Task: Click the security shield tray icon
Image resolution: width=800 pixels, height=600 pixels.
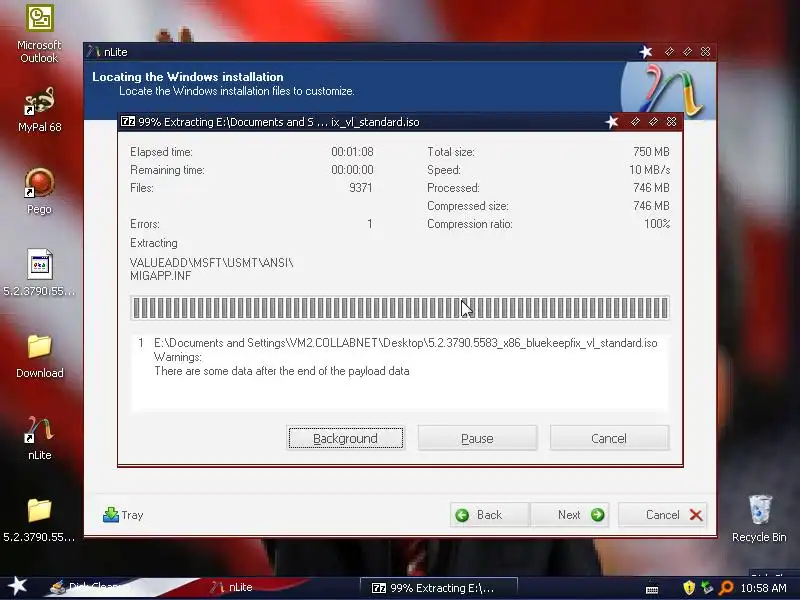Action: point(689,588)
